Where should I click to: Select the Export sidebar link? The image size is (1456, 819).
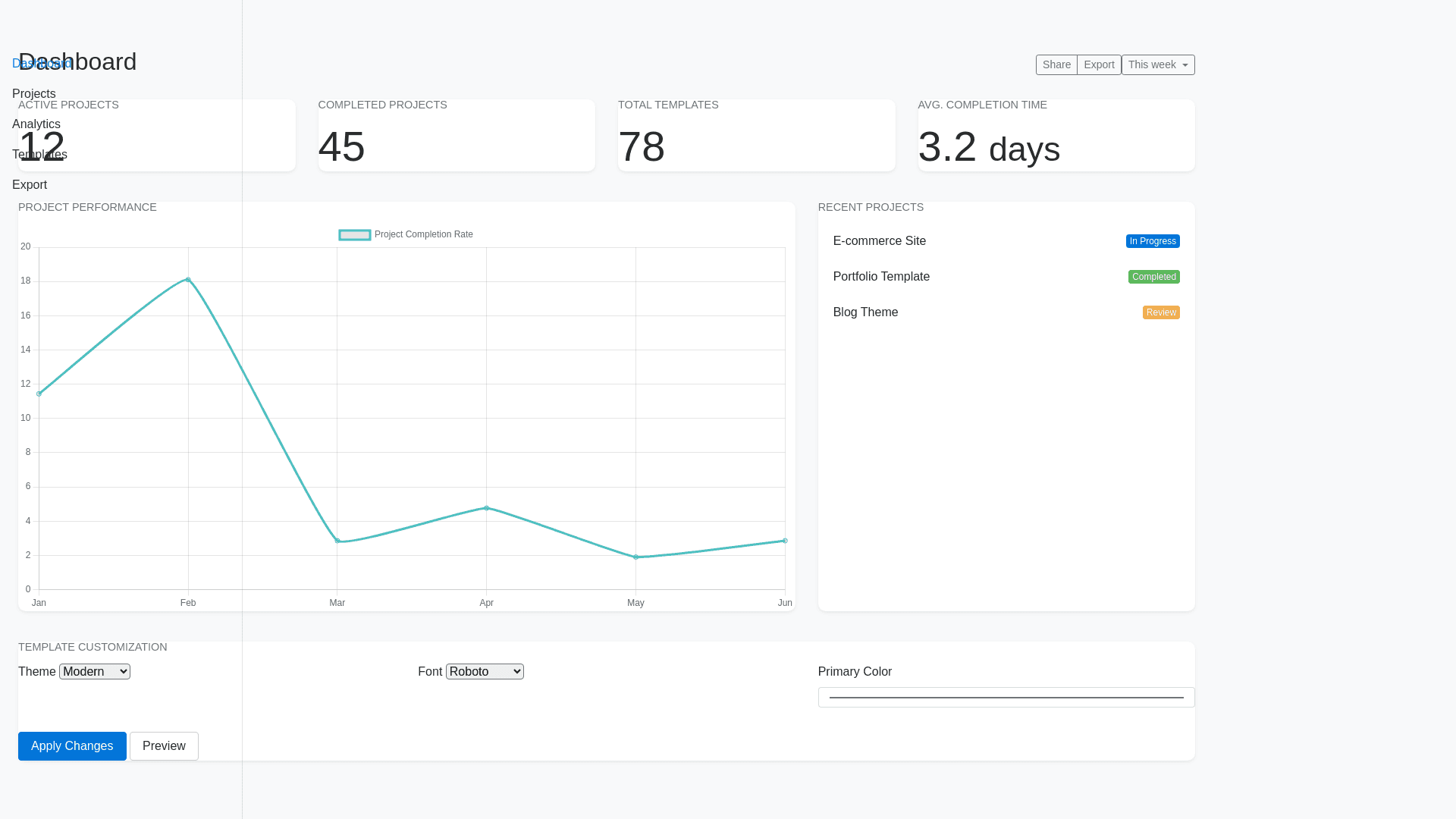[30, 185]
